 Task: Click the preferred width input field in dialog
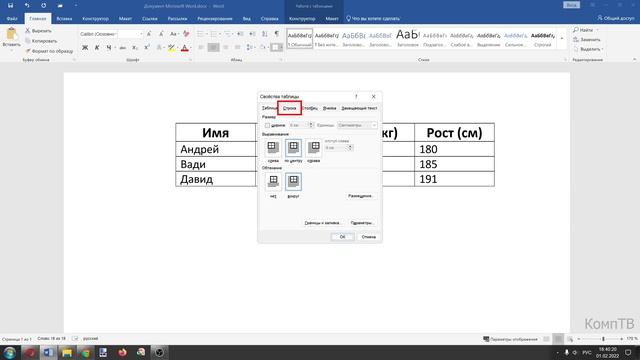click(x=299, y=125)
